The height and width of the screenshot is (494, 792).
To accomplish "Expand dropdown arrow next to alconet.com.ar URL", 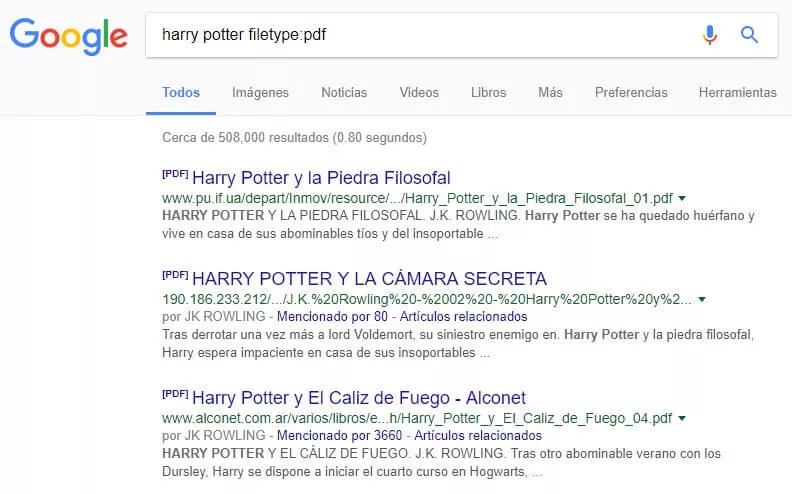I will click(x=682, y=418).
